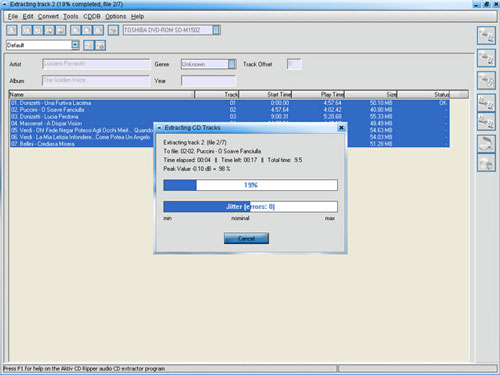Click the 19% extraction progress bar
Image resolution: width=500 pixels, height=375 pixels.
point(250,185)
